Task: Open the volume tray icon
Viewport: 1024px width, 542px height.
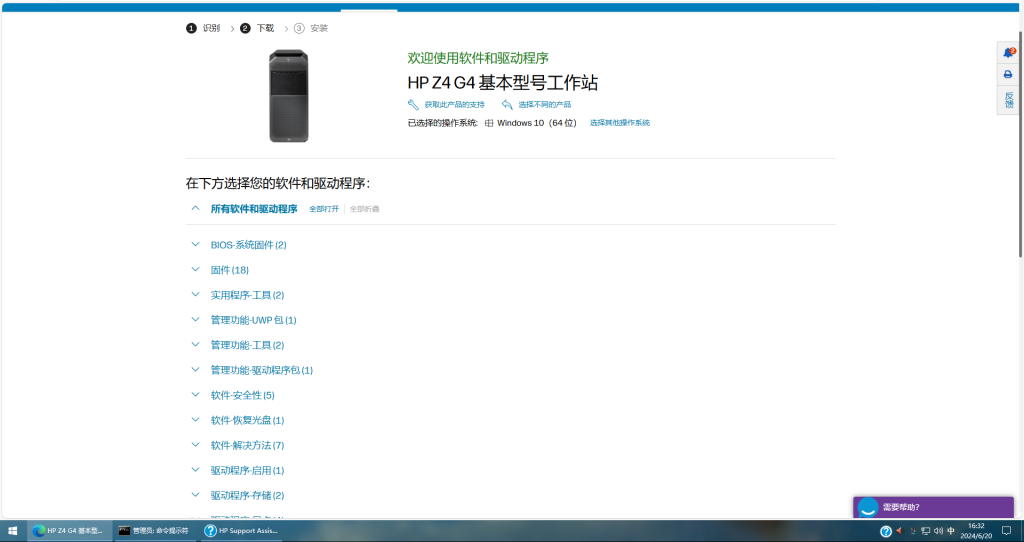Action: pyautogui.click(x=938, y=531)
